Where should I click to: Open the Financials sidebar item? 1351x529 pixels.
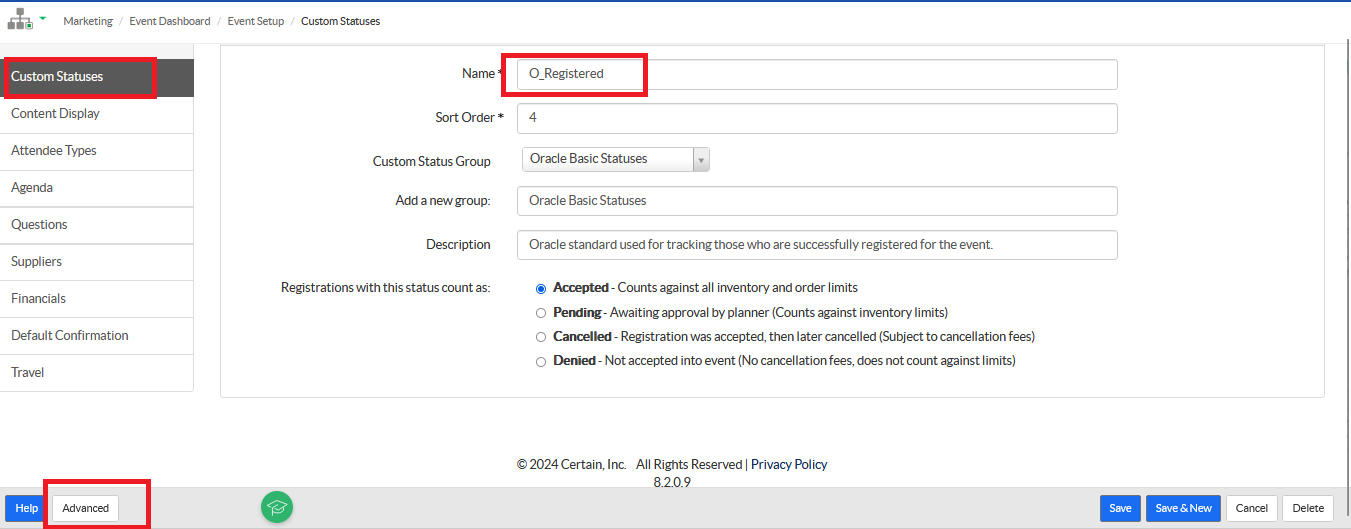(x=38, y=298)
